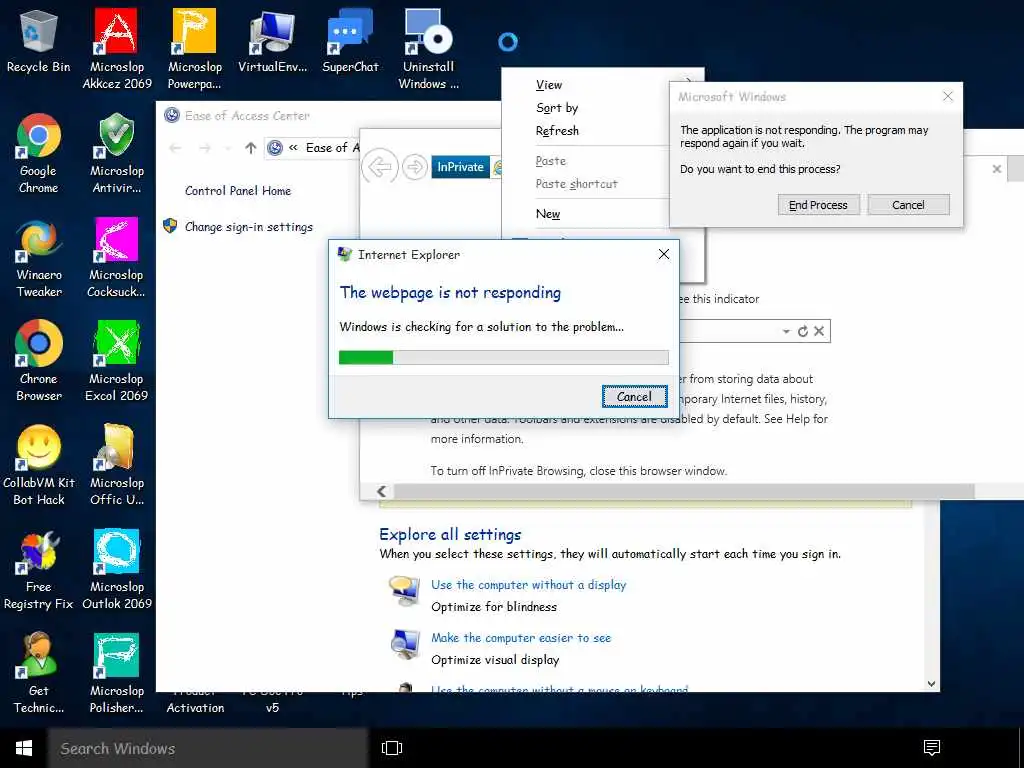Choose Sort by in the context menu
1024x768 pixels.
[557, 108]
